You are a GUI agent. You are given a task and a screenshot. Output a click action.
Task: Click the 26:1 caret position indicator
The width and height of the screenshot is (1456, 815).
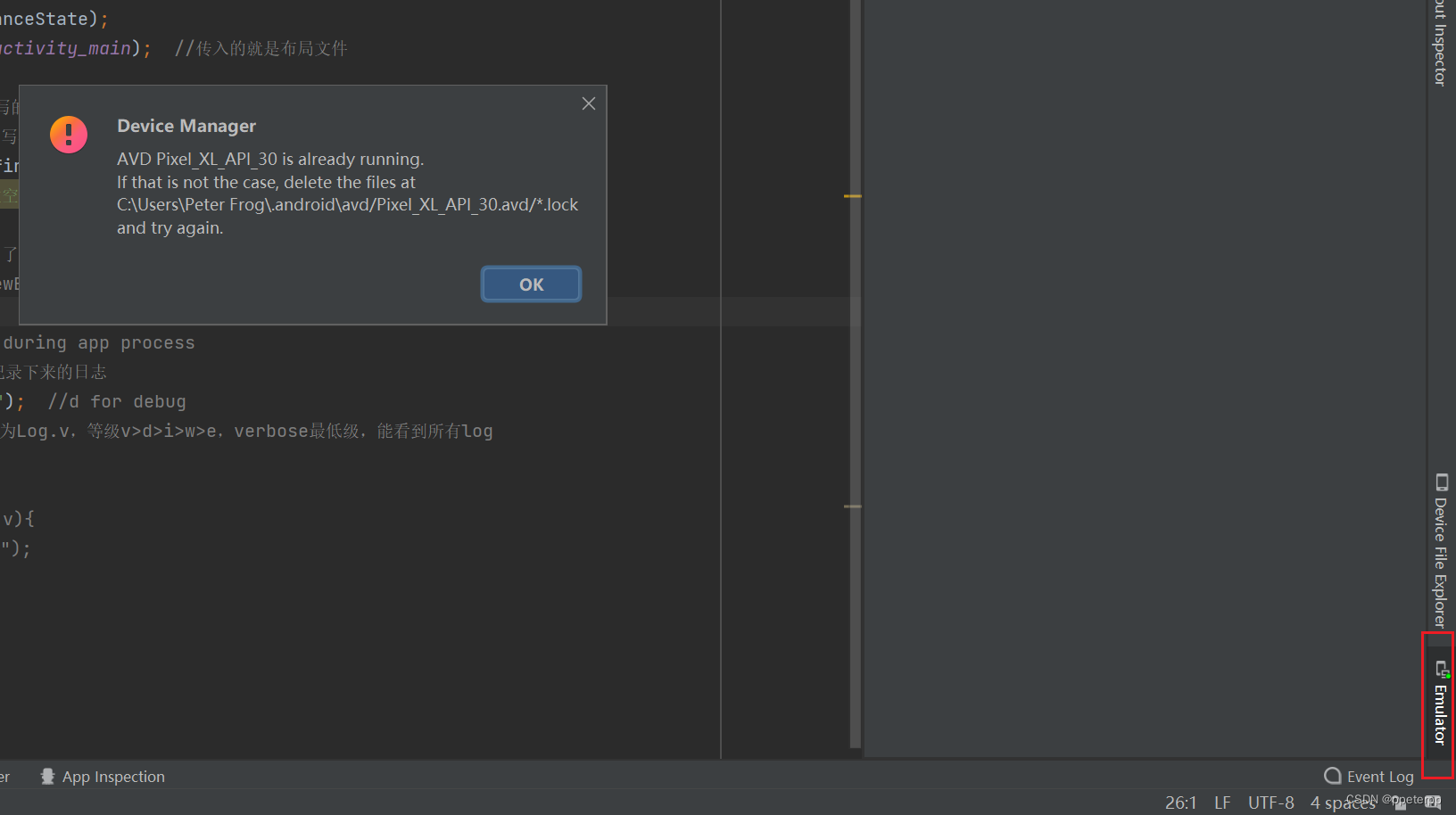click(1179, 802)
